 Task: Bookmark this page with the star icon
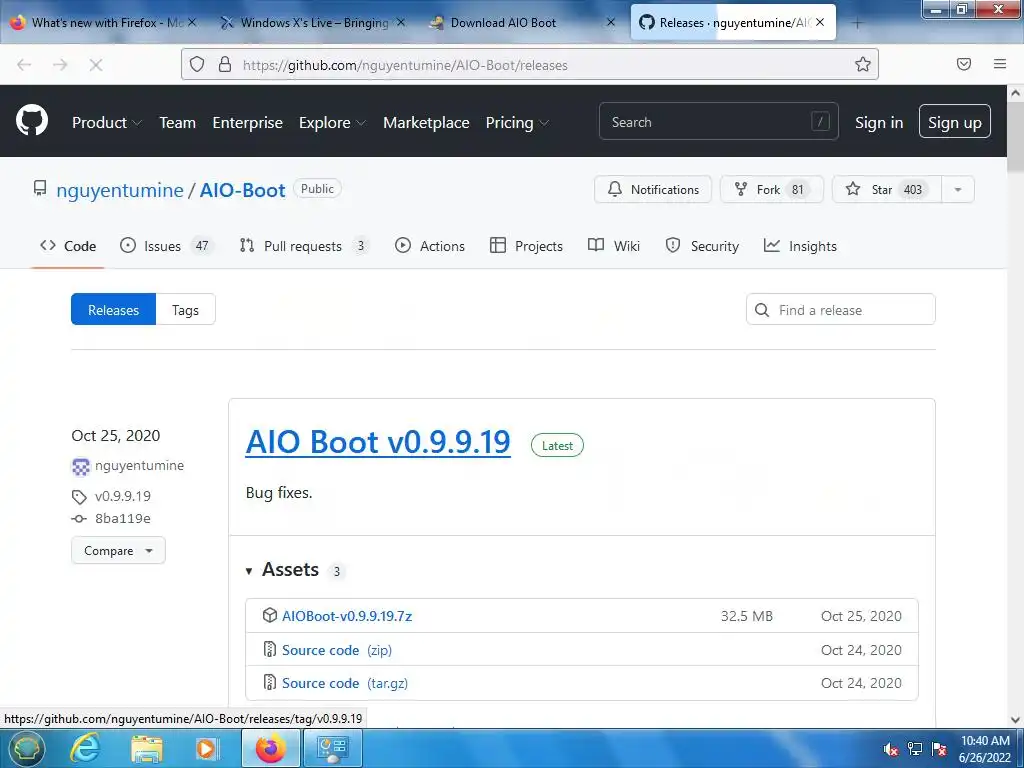[863, 64]
